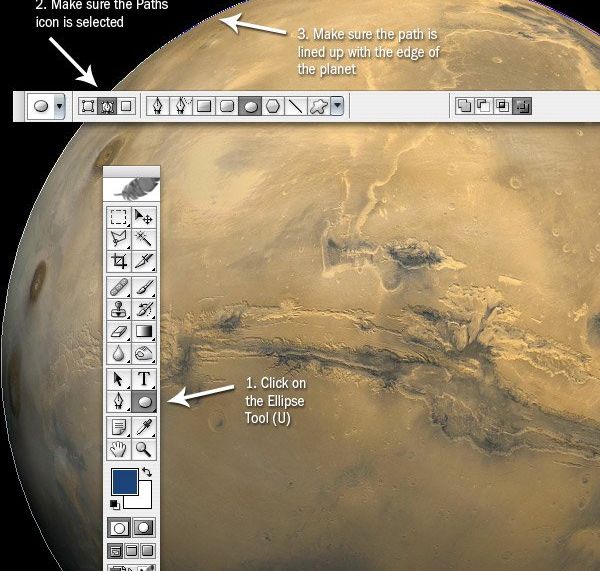Select the Path Selection arrow tool
The height and width of the screenshot is (571, 600).
tap(119, 379)
